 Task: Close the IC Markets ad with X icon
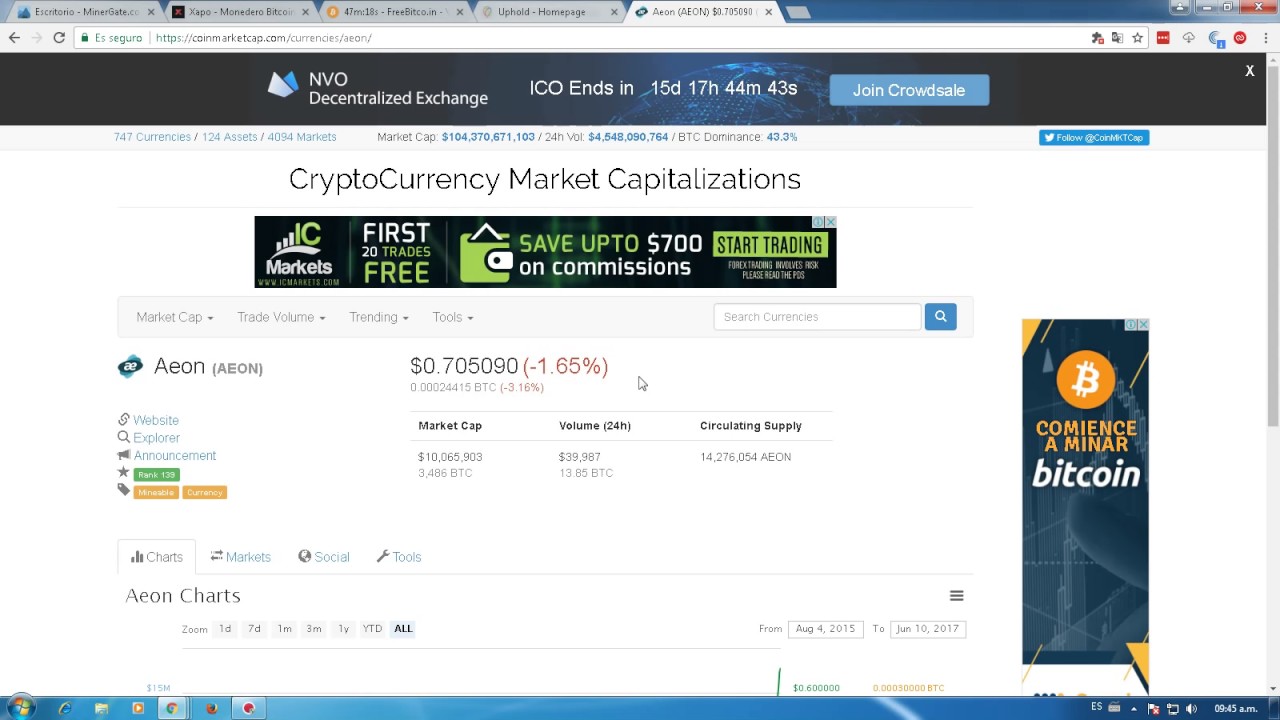pos(829,222)
